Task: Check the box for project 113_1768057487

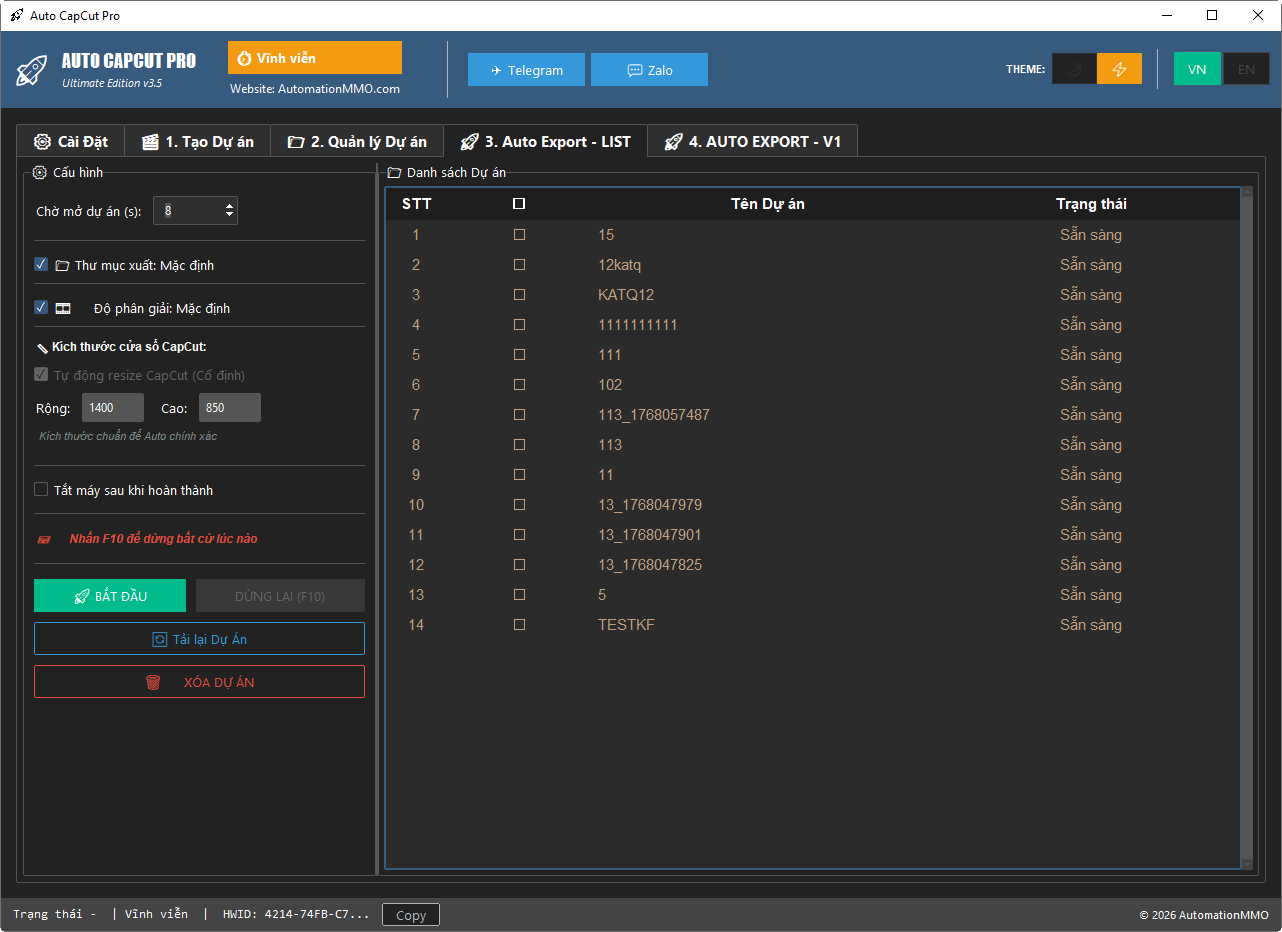Action: 519,415
